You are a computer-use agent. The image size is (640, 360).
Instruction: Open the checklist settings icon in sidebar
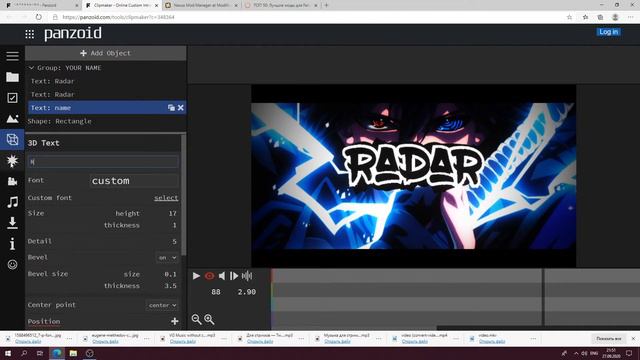12,98
